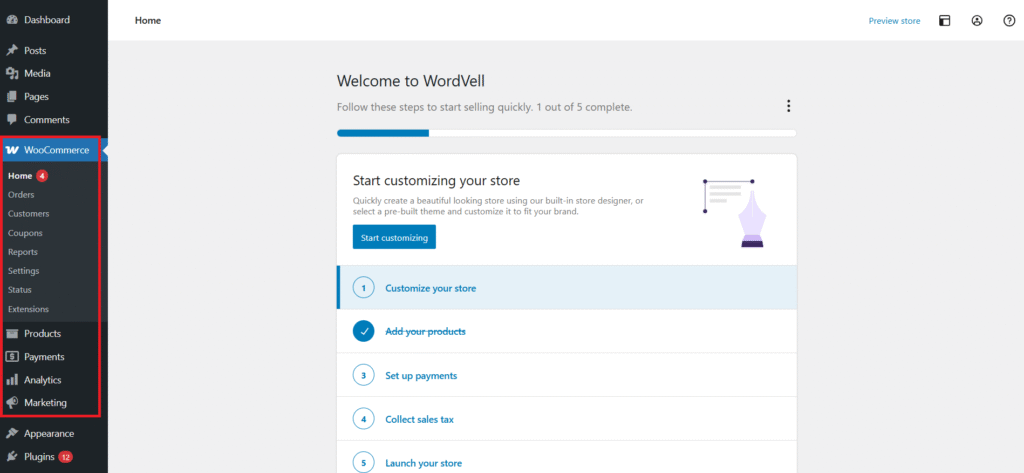Screen dimensions: 1024x473
Task: Open the task list three-dot options menu
Action: pyautogui.click(x=788, y=106)
